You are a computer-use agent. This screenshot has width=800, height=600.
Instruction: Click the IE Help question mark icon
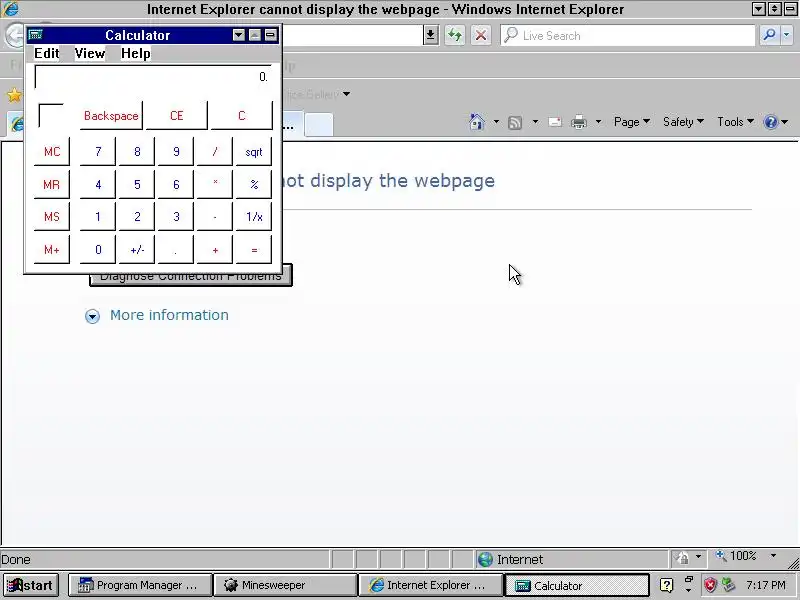coord(770,122)
